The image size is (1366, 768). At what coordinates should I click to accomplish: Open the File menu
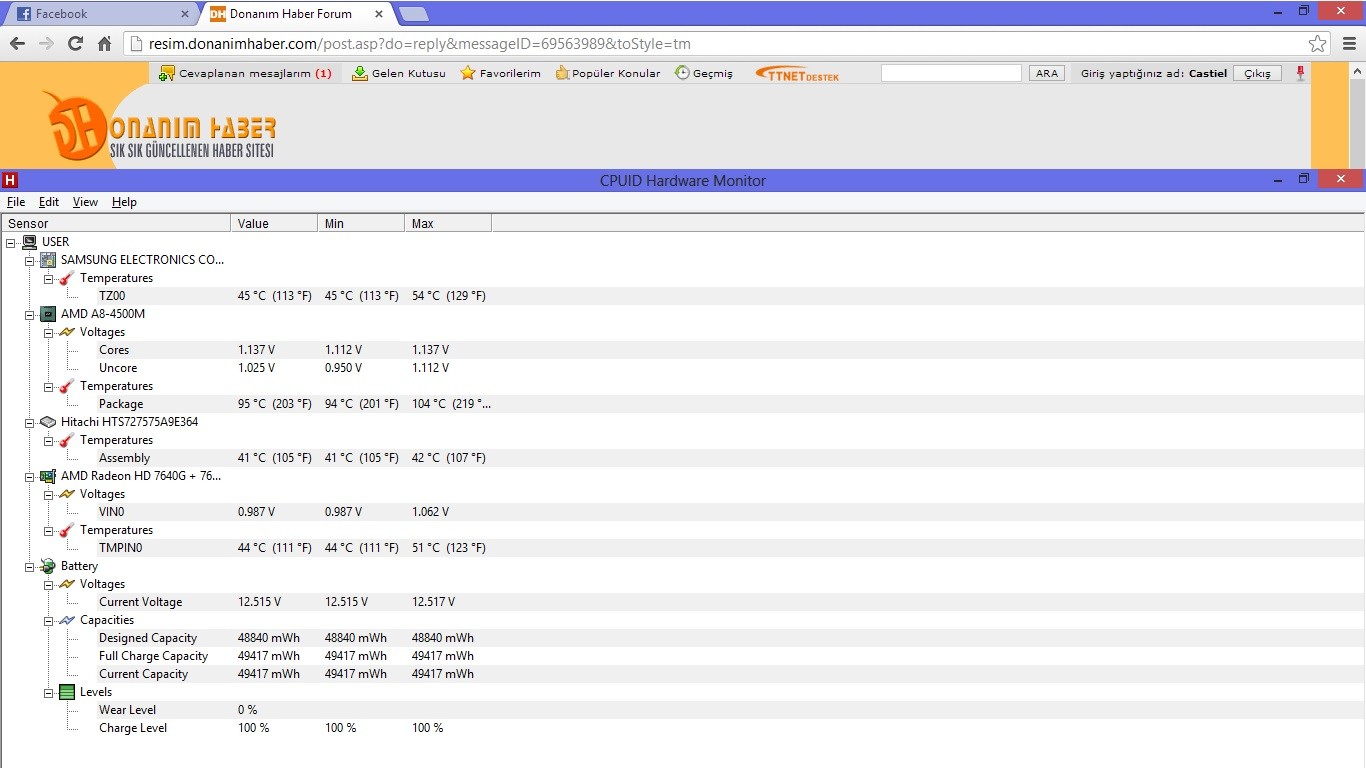tap(16, 202)
